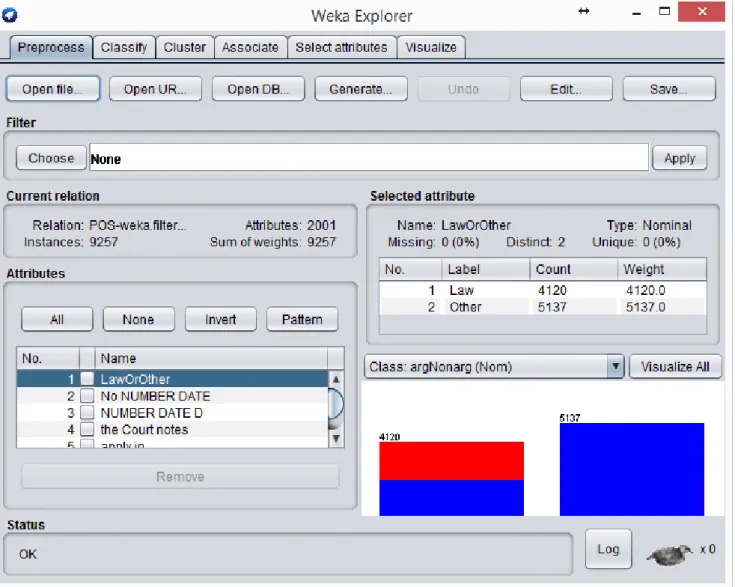Click the attribute list scroll down arrow
The height and width of the screenshot is (587, 735).
click(336, 439)
